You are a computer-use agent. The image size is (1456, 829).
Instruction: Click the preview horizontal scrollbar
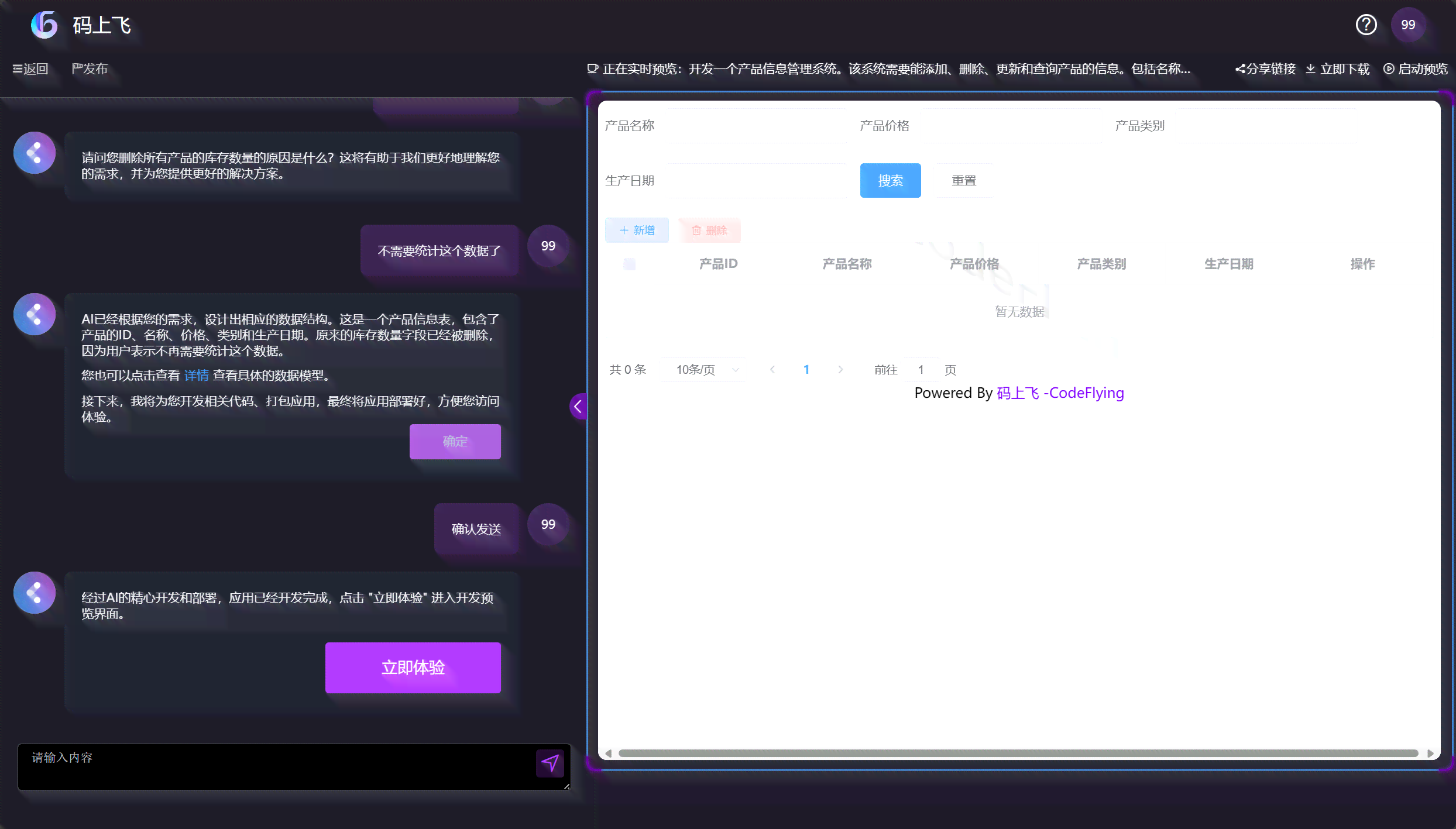click(x=1018, y=753)
